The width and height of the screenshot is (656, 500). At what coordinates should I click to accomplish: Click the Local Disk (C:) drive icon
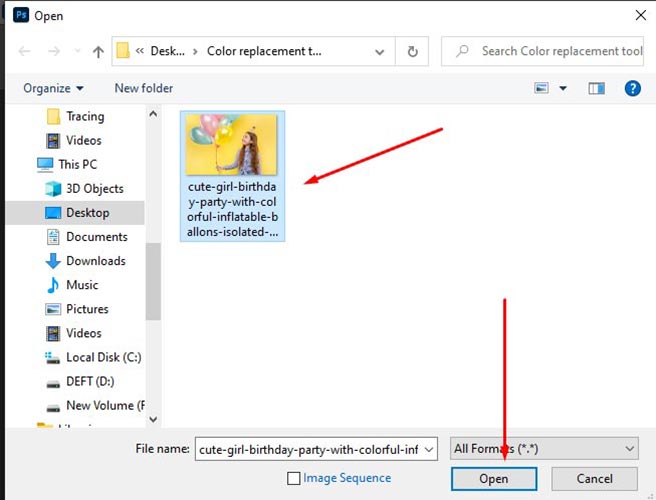click(x=52, y=358)
